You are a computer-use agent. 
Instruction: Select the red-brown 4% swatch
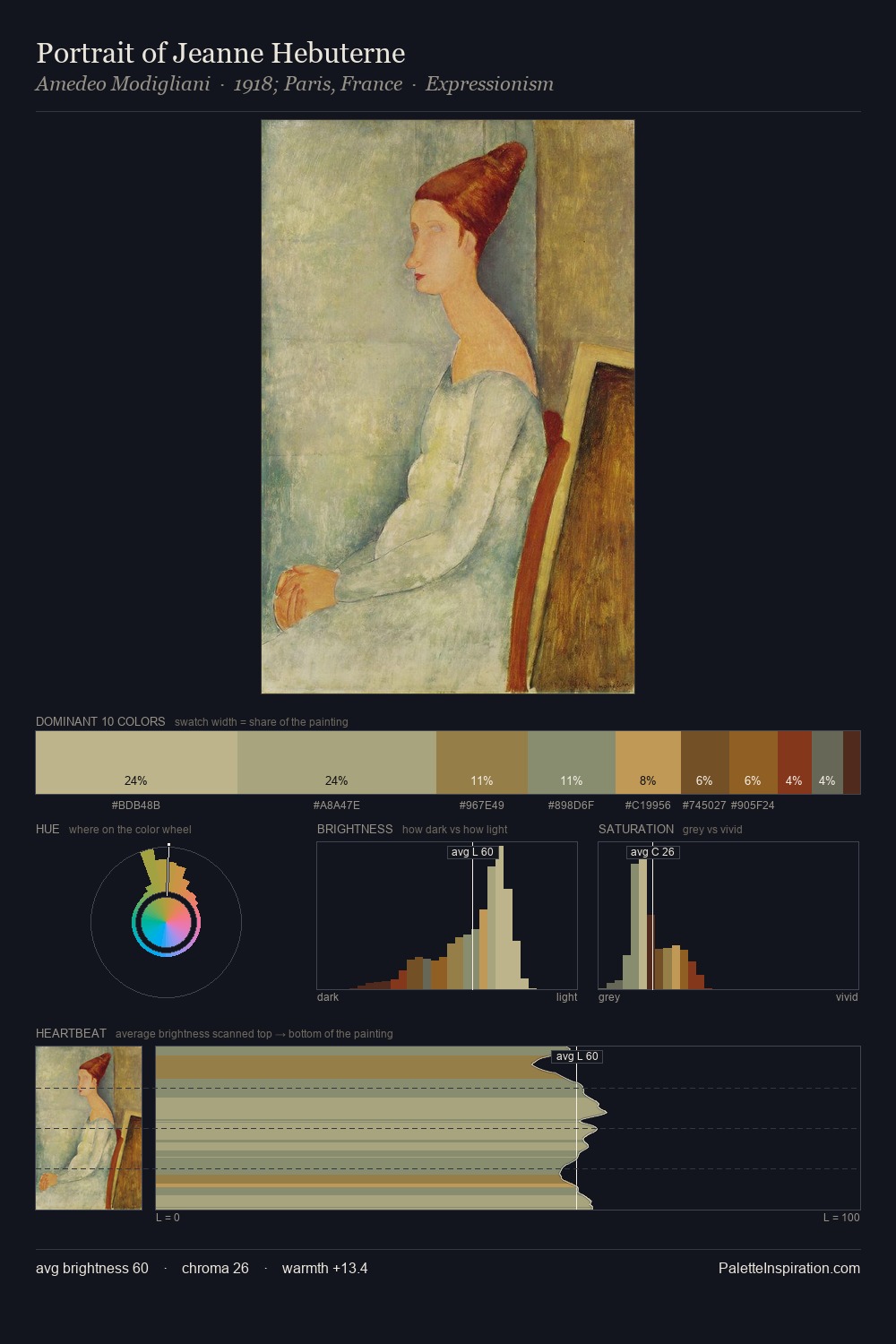point(795,762)
